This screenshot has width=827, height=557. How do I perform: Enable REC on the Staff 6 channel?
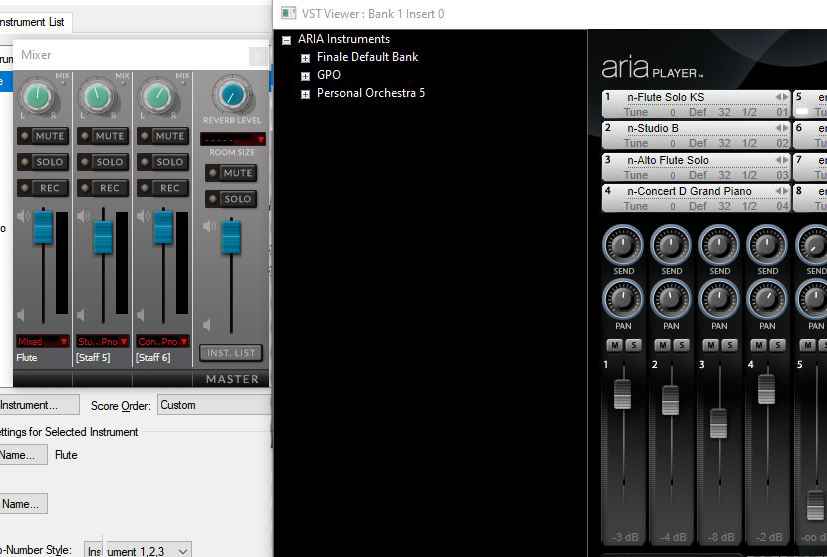163,188
